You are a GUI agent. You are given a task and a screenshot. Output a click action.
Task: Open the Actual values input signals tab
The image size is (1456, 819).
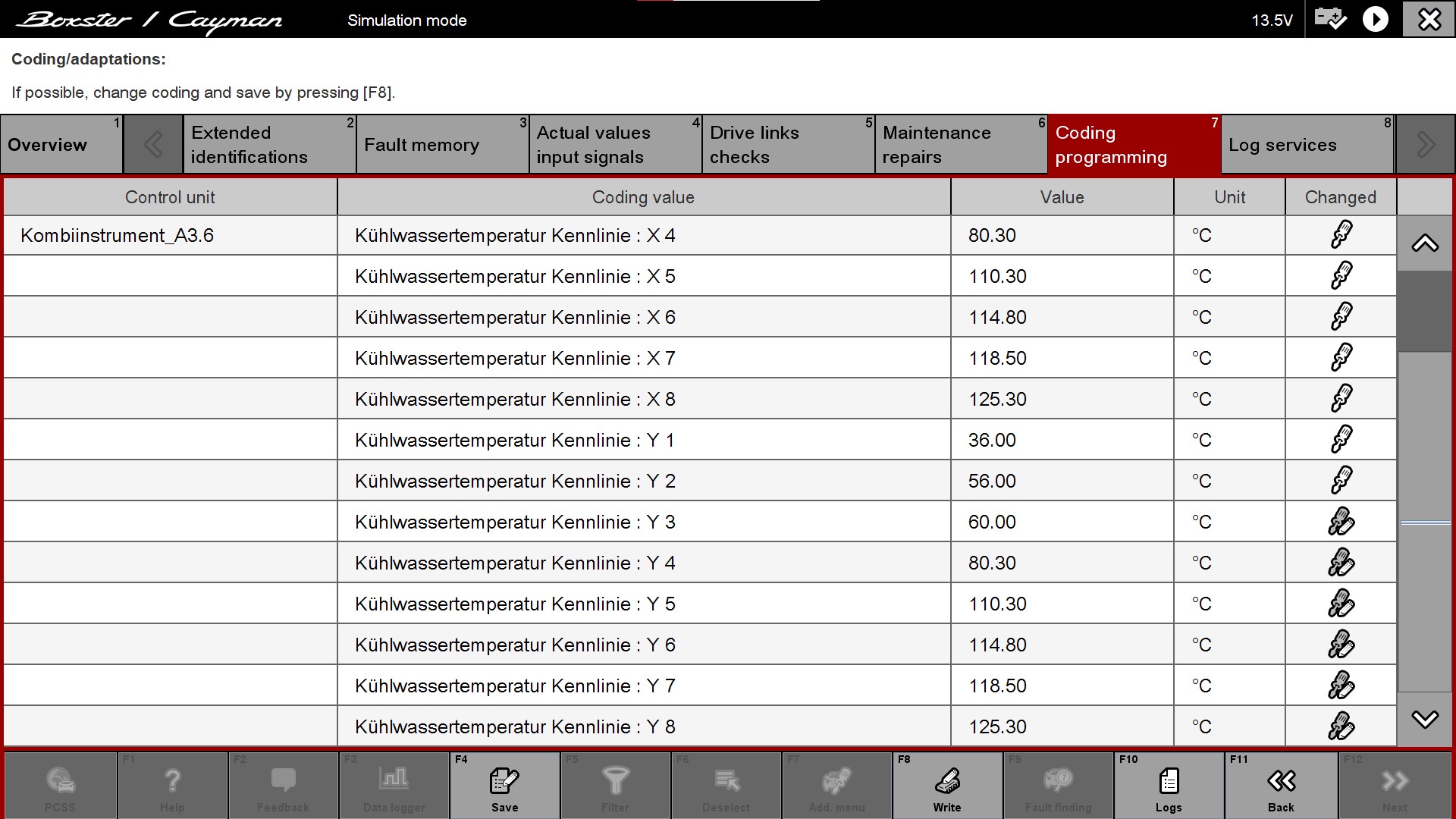615,145
